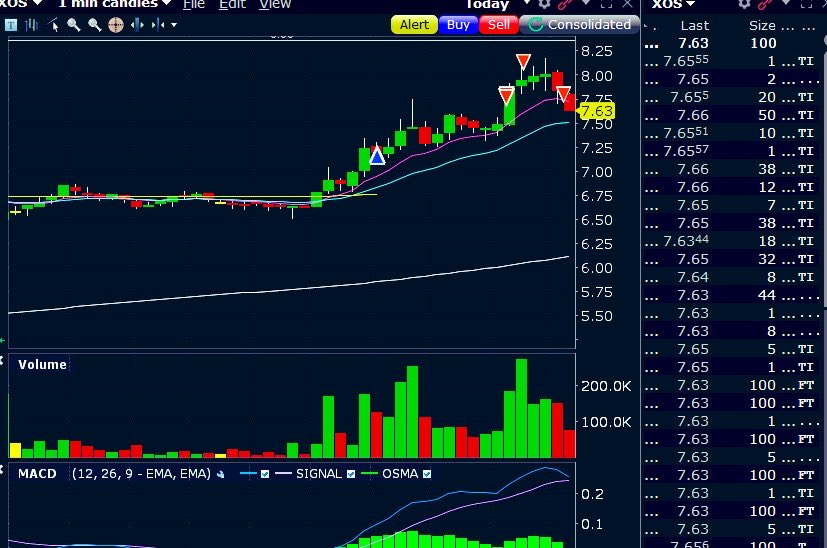
Task: Click the Consolidated button
Action: point(579,25)
